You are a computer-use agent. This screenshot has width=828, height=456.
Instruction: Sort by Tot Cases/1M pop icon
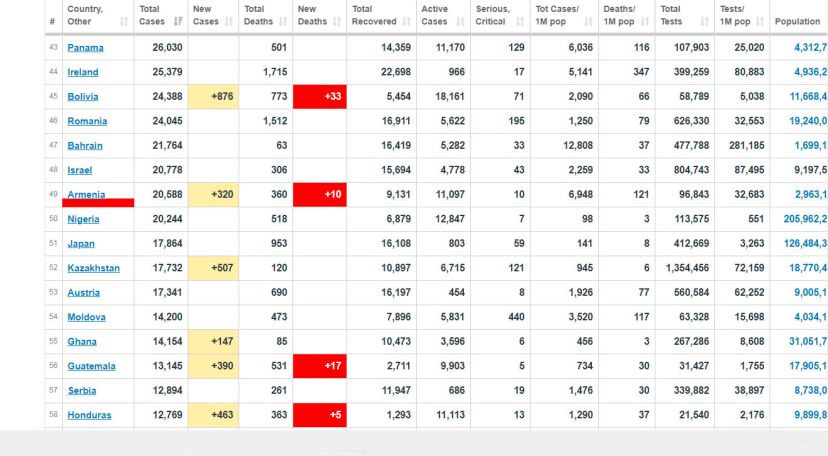pyautogui.click(x=589, y=22)
